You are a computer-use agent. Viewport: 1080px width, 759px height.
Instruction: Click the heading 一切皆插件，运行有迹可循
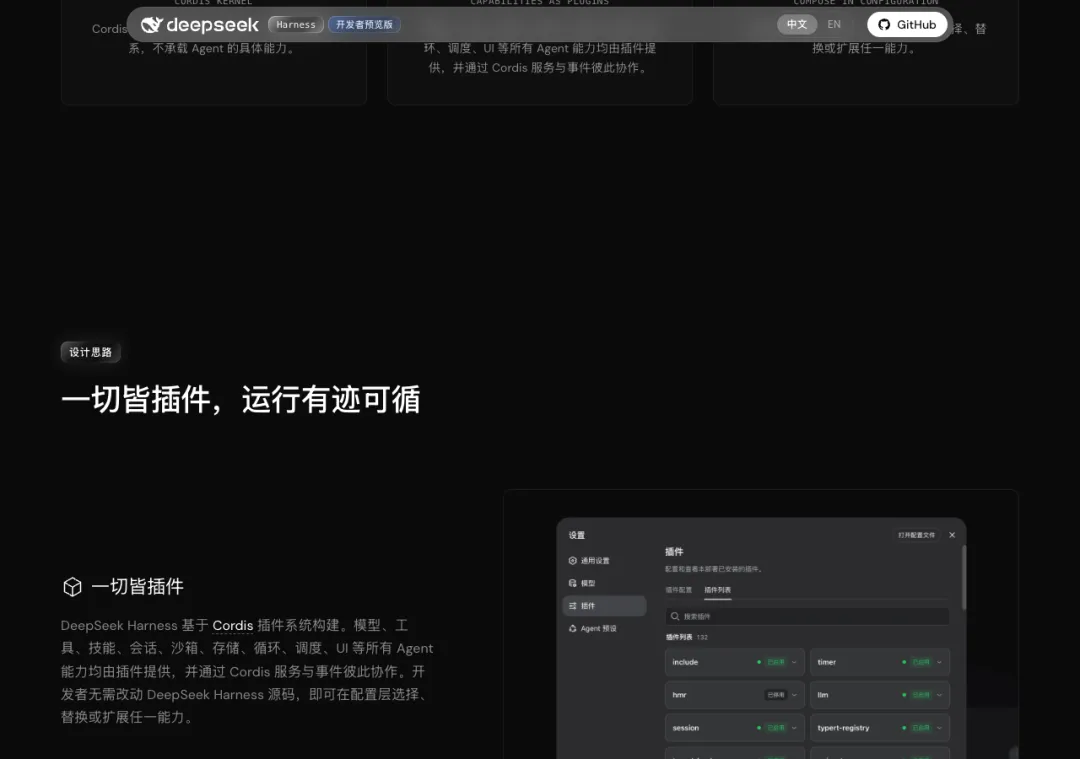[240, 399]
